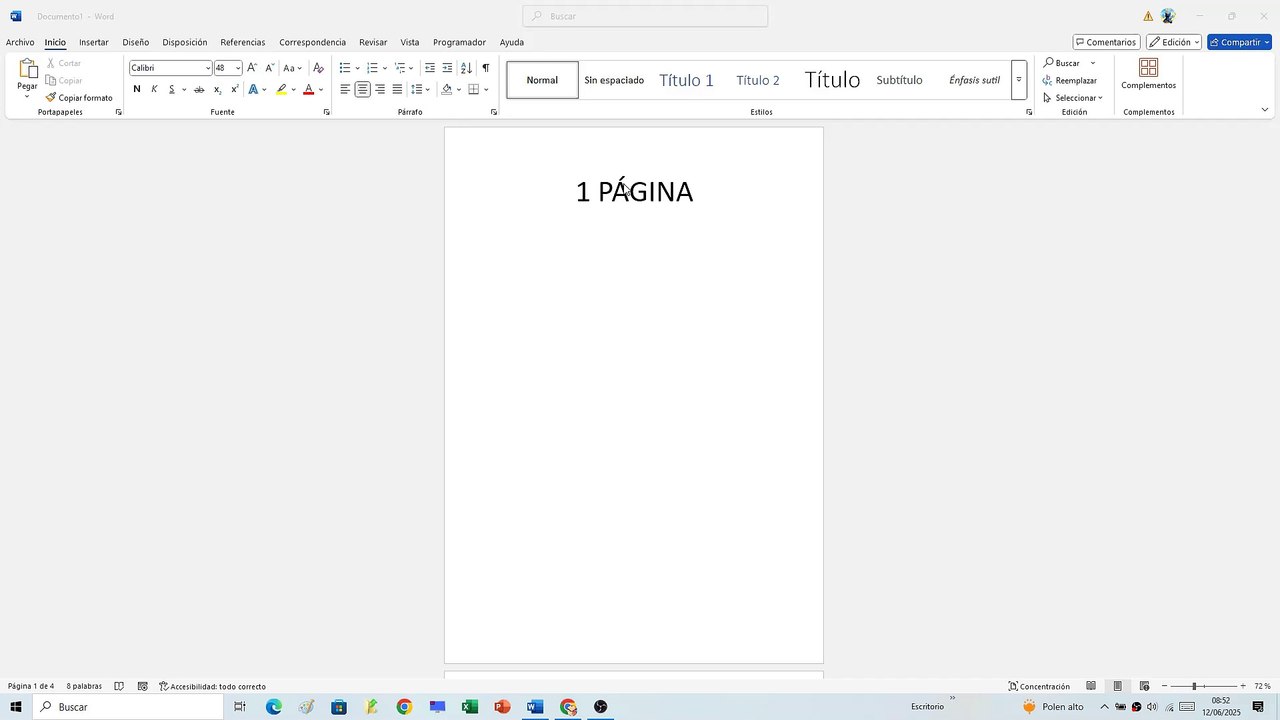The image size is (1280, 720).
Task: Switch to Disposición tab
Action: coord(185,42)
